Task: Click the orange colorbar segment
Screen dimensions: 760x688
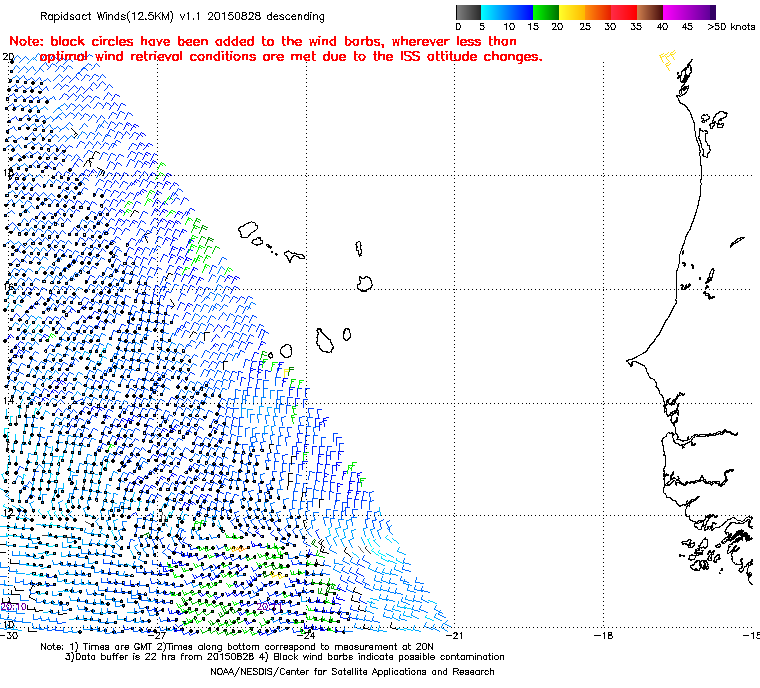Action: click(598, 12)
